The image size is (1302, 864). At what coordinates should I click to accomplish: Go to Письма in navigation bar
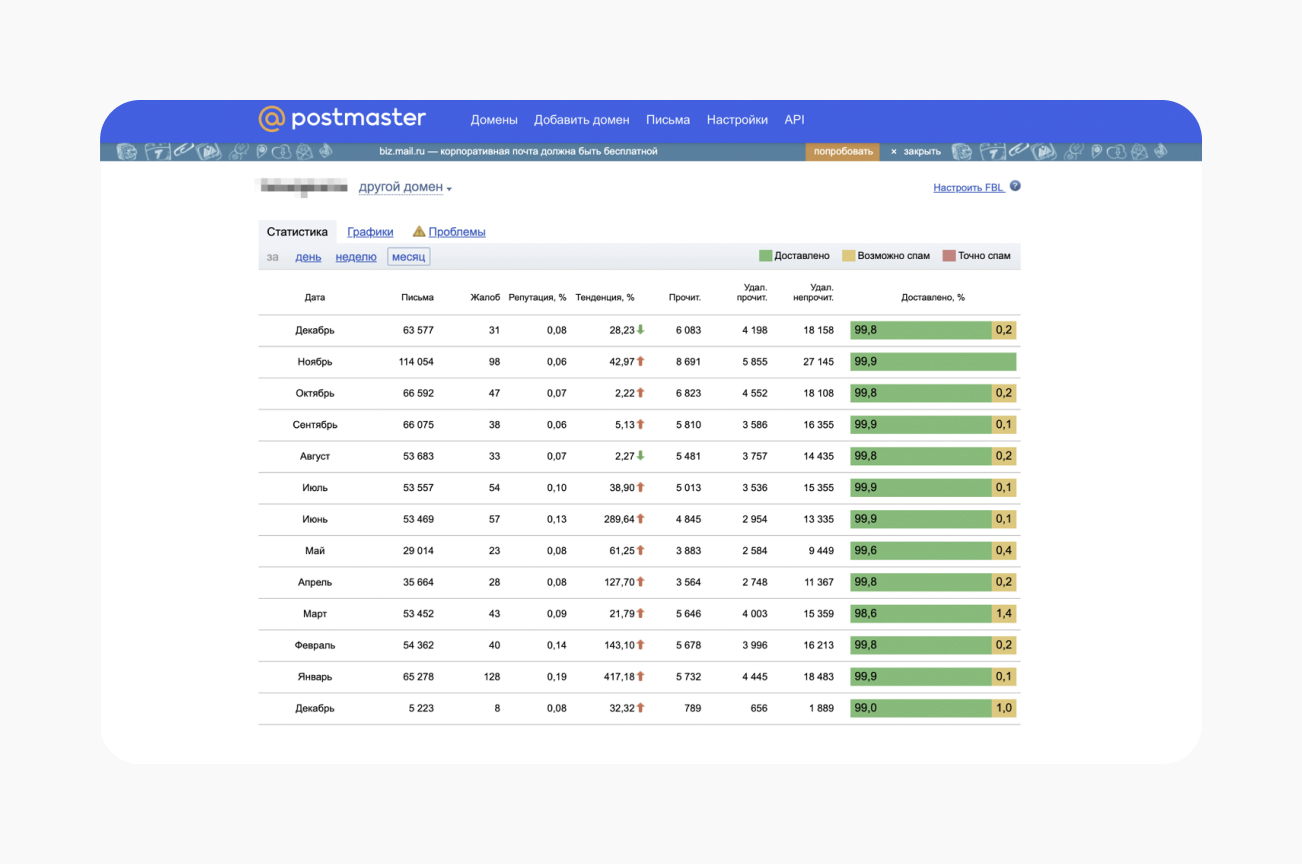coord(668,120)
